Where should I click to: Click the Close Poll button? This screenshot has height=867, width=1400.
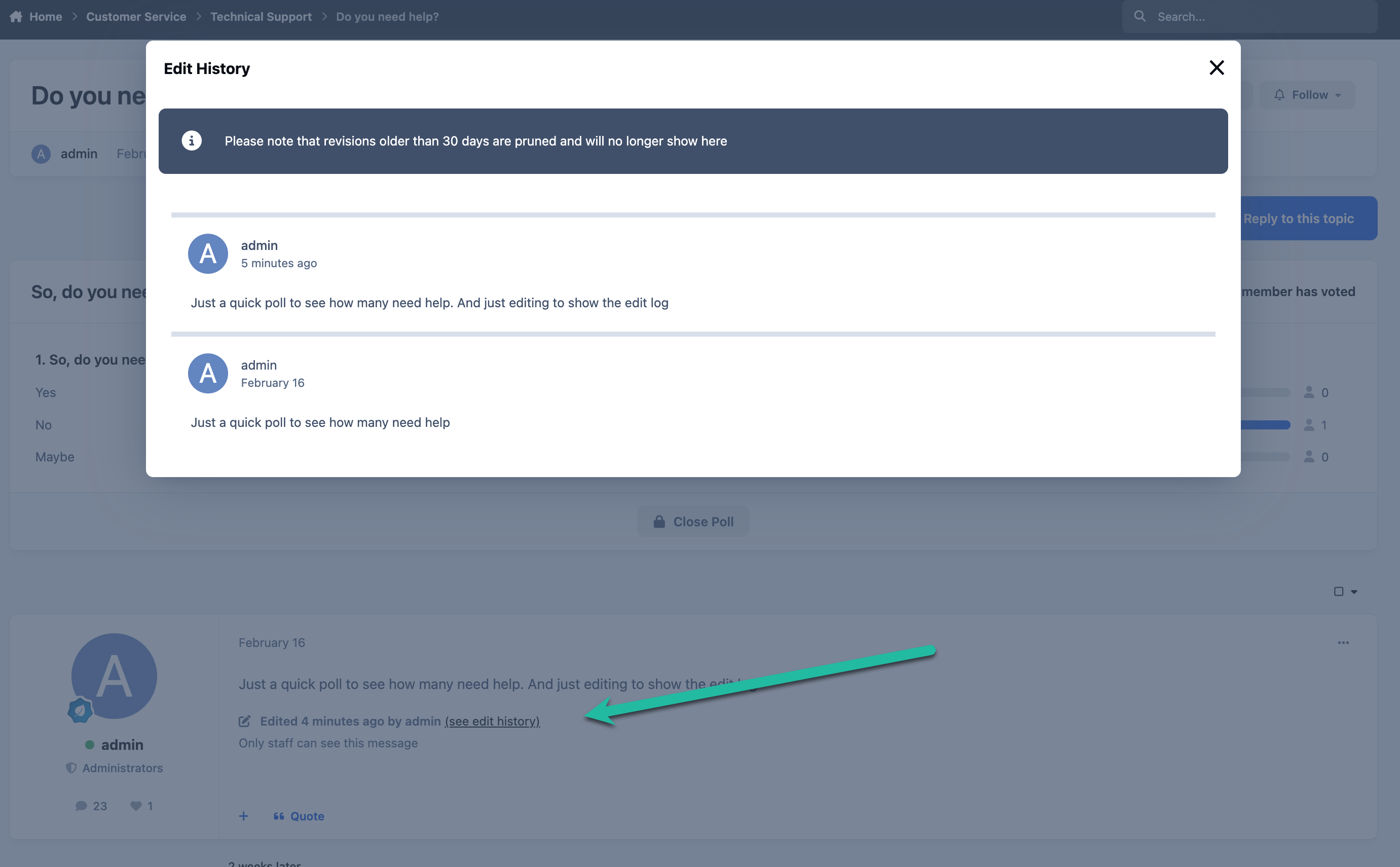click(693, 521)
